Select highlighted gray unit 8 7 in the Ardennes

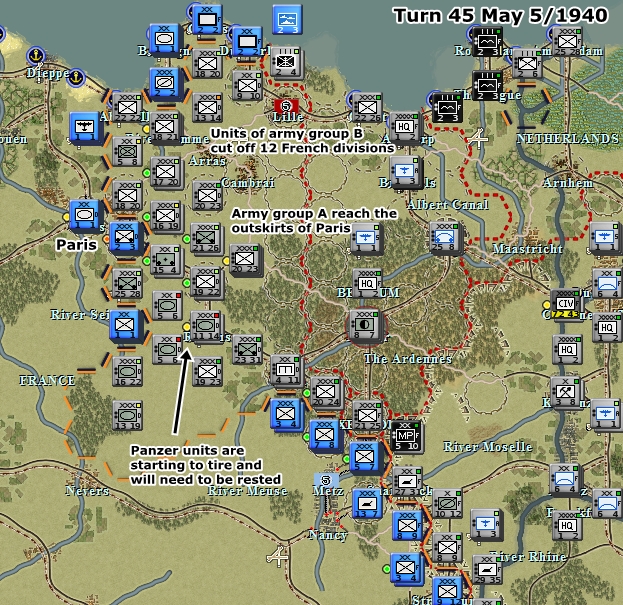tap(364, 325)
